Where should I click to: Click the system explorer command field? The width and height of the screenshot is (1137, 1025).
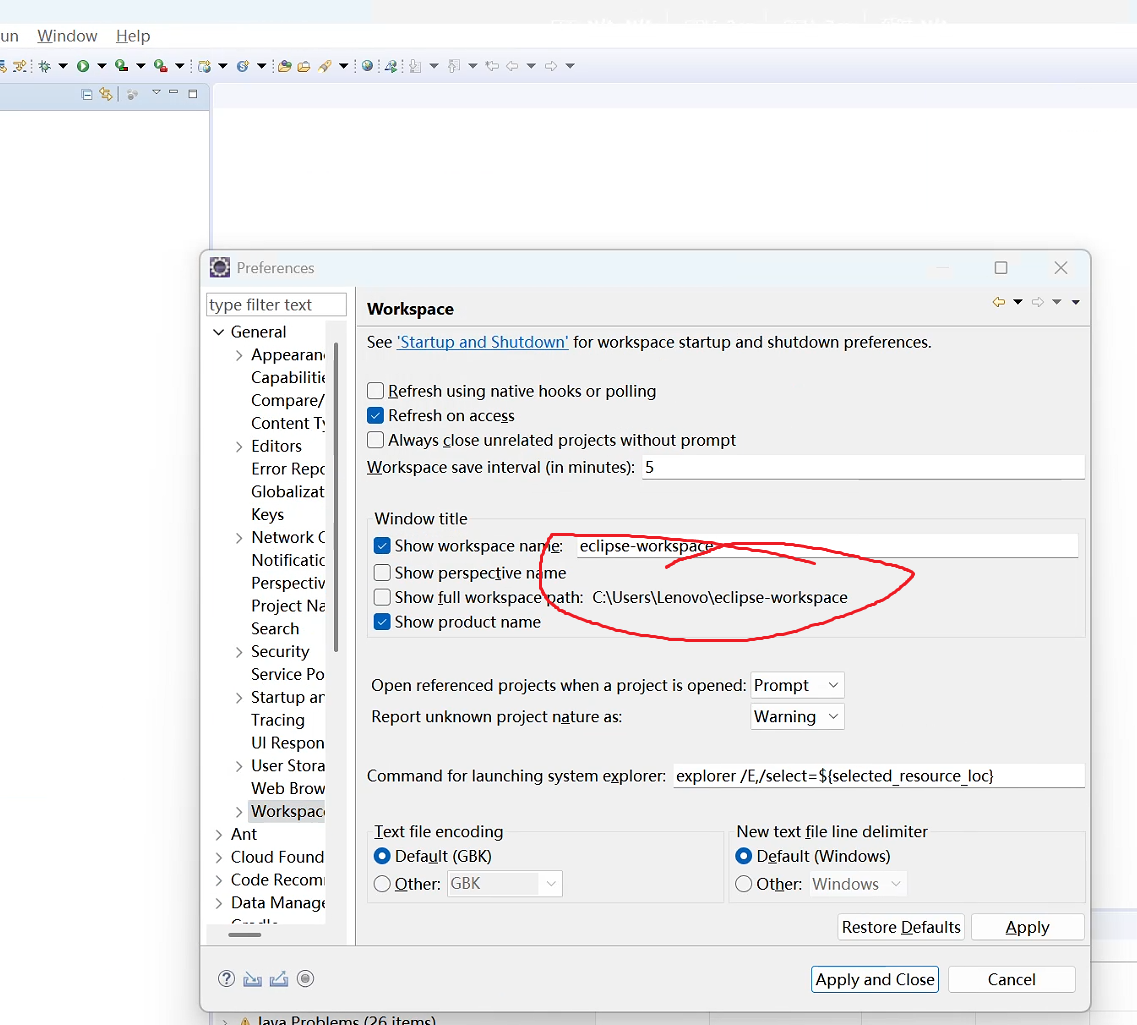click(879, 776)
